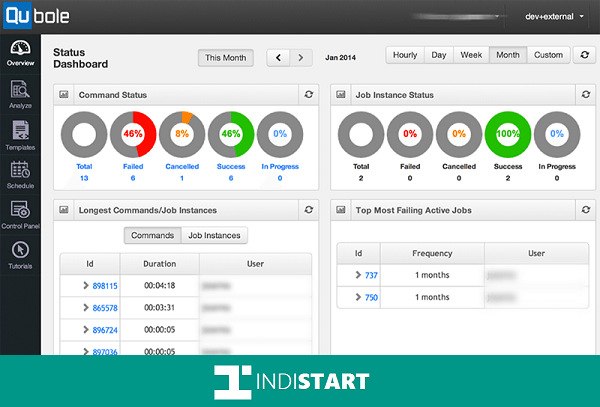Select the Week time range tab

point(471,55)
